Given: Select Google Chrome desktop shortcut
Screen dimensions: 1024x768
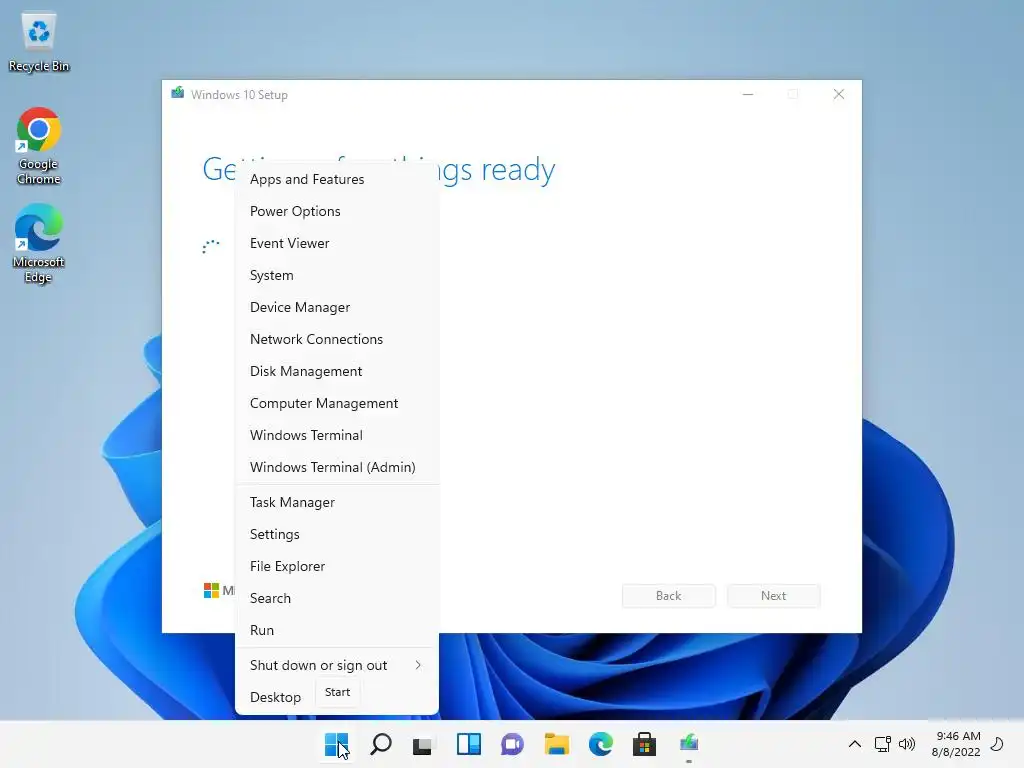Looking at the screenshot, I should pos(39,146).
